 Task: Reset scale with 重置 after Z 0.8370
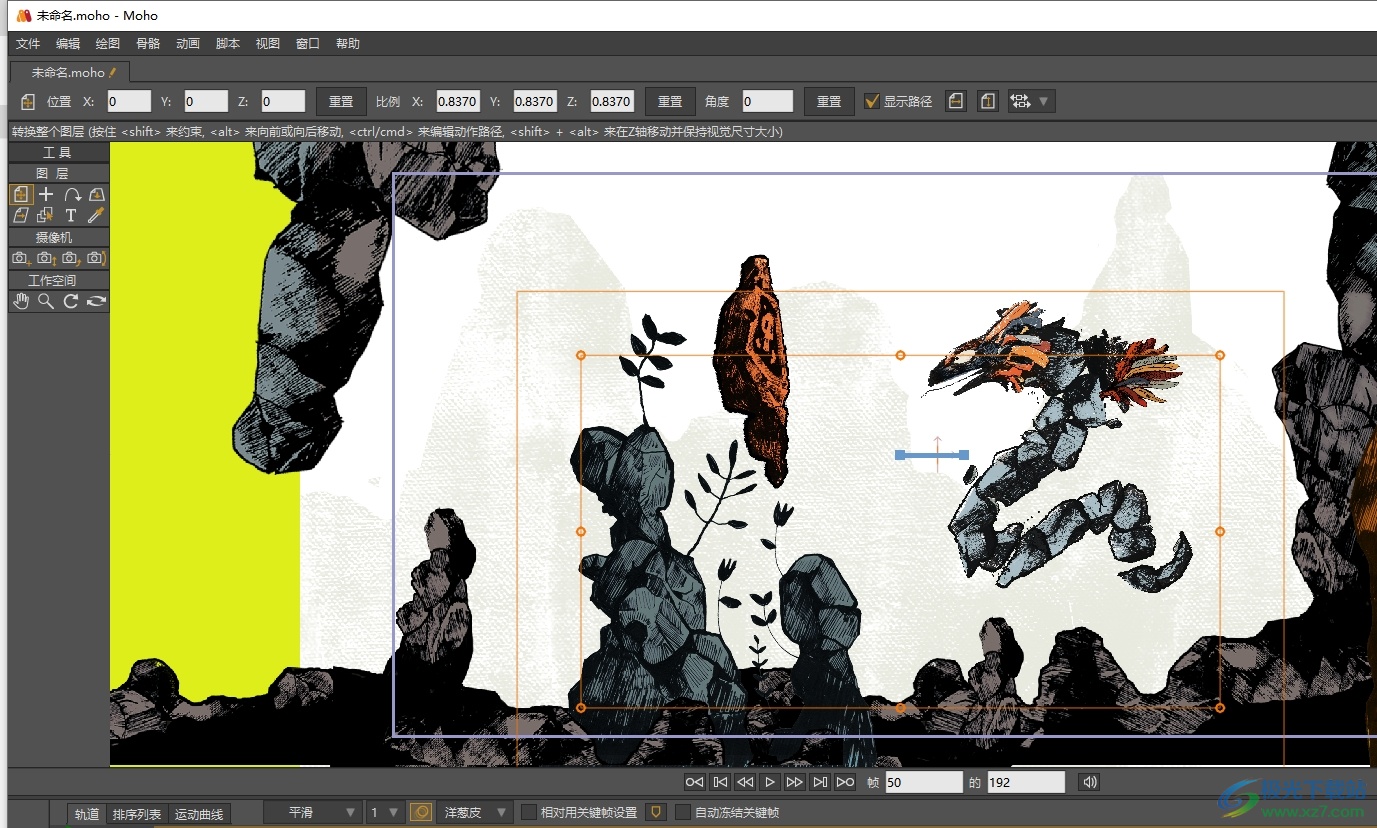(x=670, y=101)
